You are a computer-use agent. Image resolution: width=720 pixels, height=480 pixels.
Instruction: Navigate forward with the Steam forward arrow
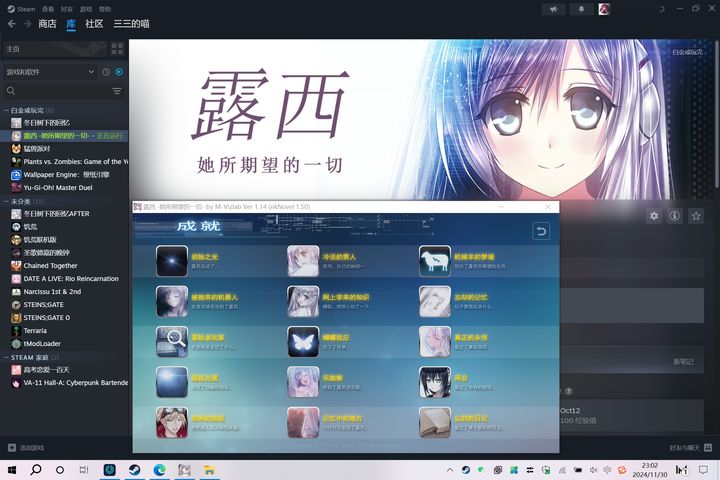(x=28, y=24)
